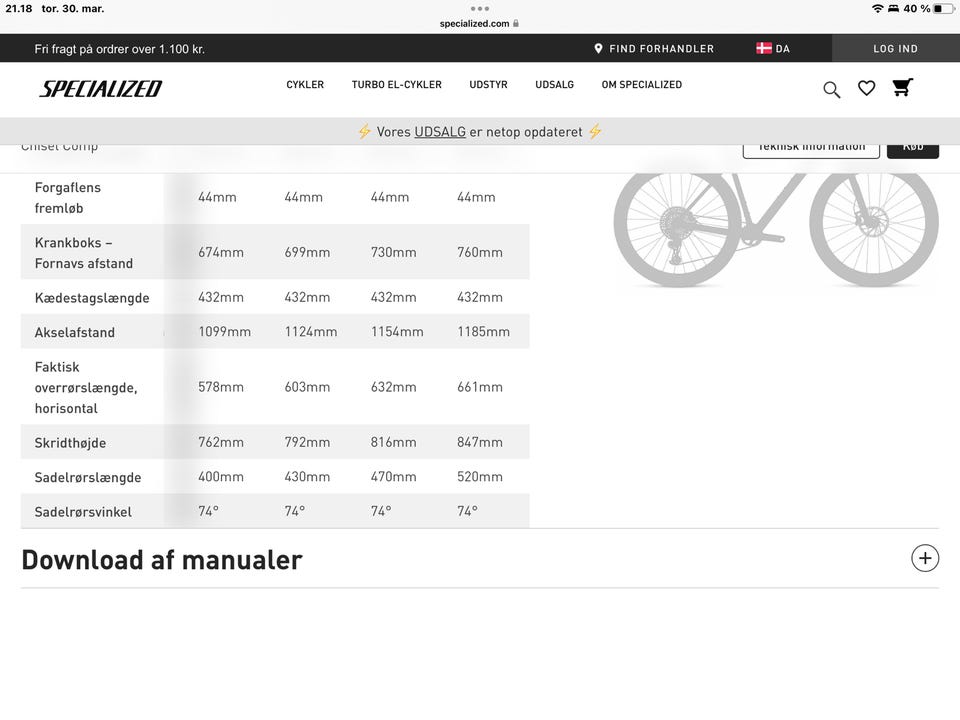This screenshot has width=960, height=720.
Task: Click the 816mm standover value
Action: pos(394,442)
